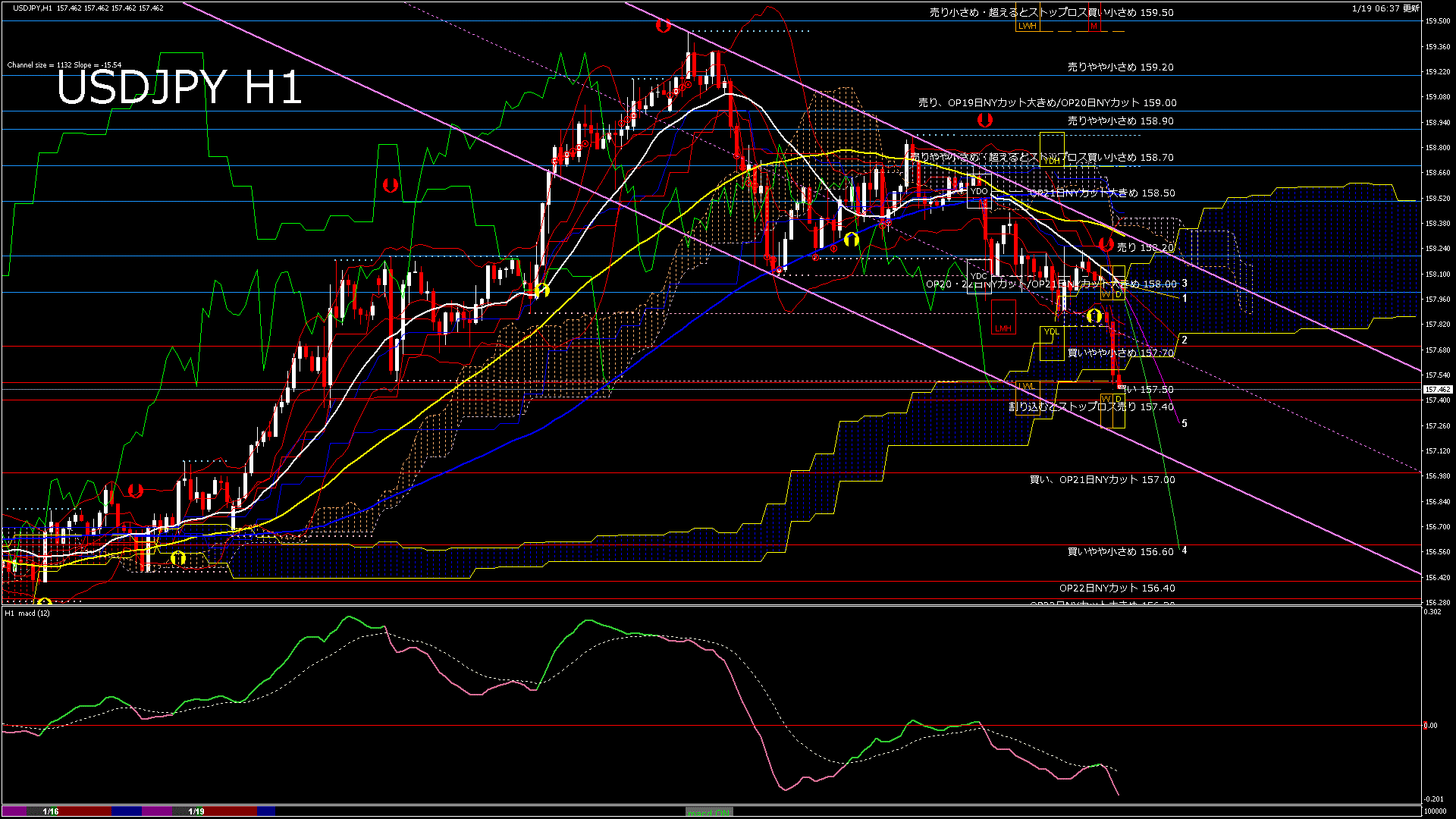Click the 1/19 date marker on timeline
Image resolution: width=1456 pixels, height=819 pixels.
pyautogui.click(x=196, y=811)
